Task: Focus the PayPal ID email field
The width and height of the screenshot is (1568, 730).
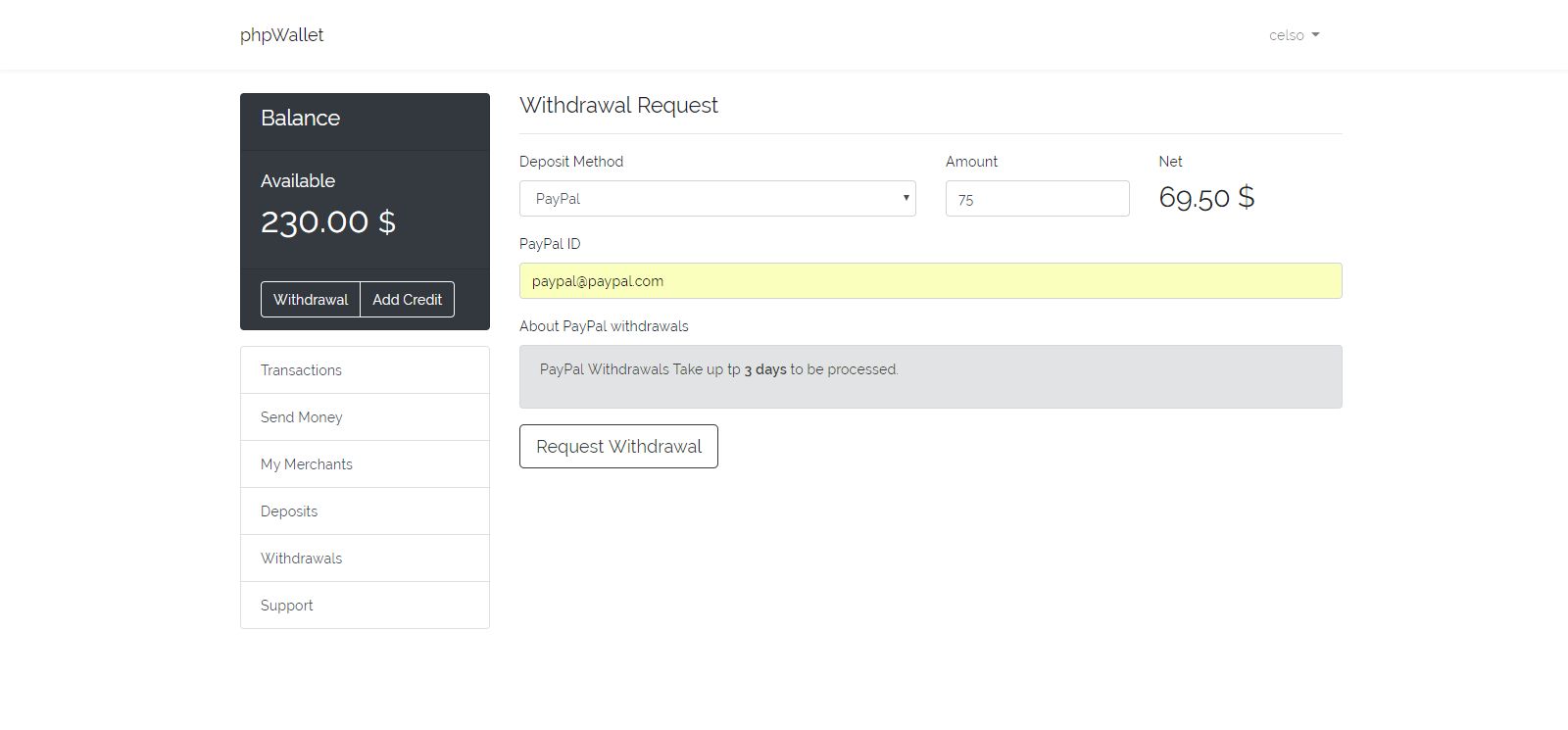Action: (x=930, y=281)
